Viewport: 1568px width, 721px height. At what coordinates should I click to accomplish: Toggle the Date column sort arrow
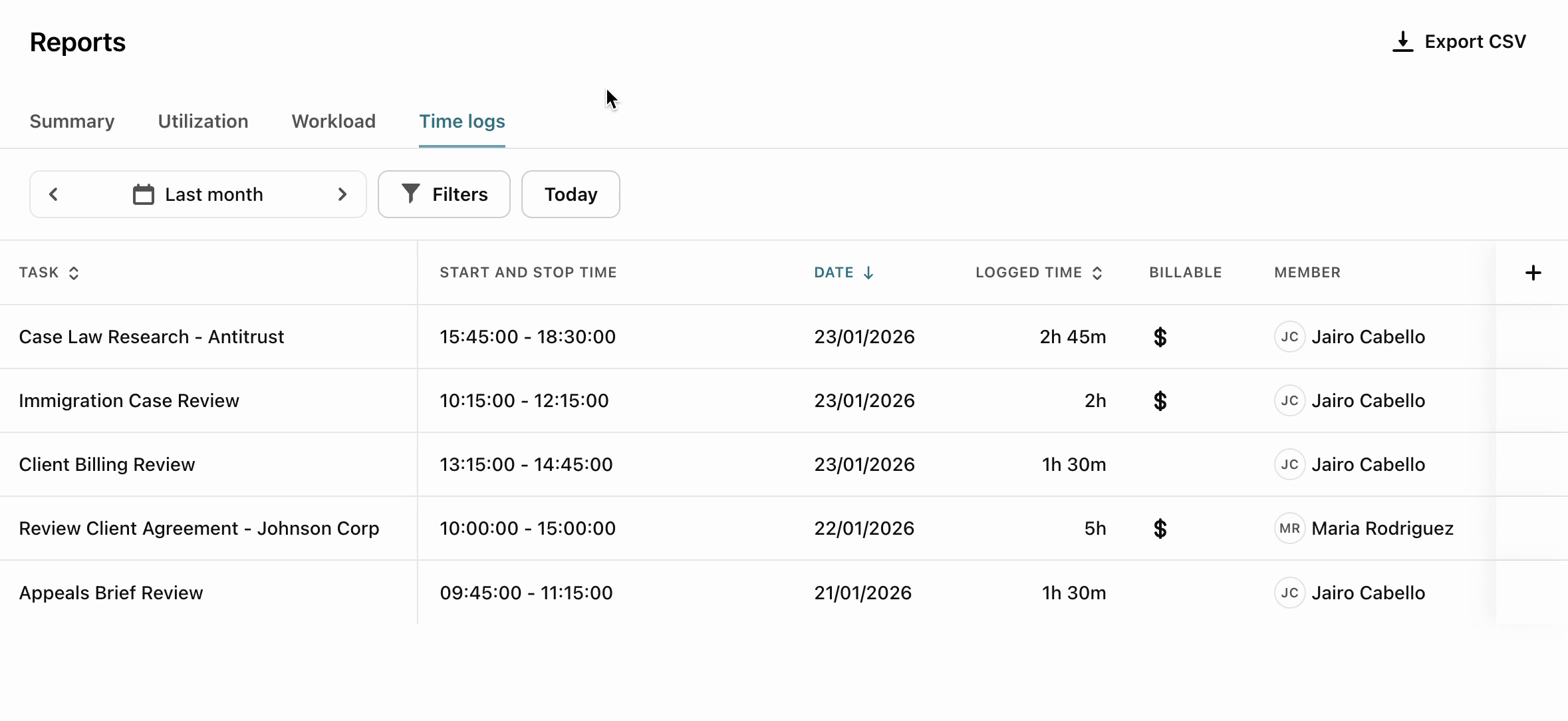[x=868, y=273]
